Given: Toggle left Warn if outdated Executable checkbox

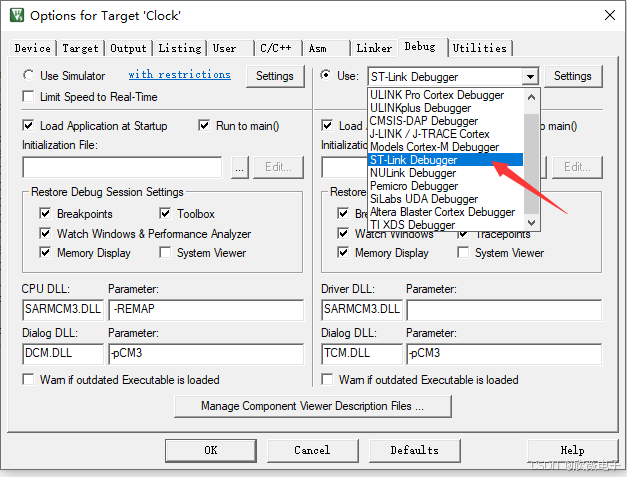Looking at the screenshot, I should (28, 379).
